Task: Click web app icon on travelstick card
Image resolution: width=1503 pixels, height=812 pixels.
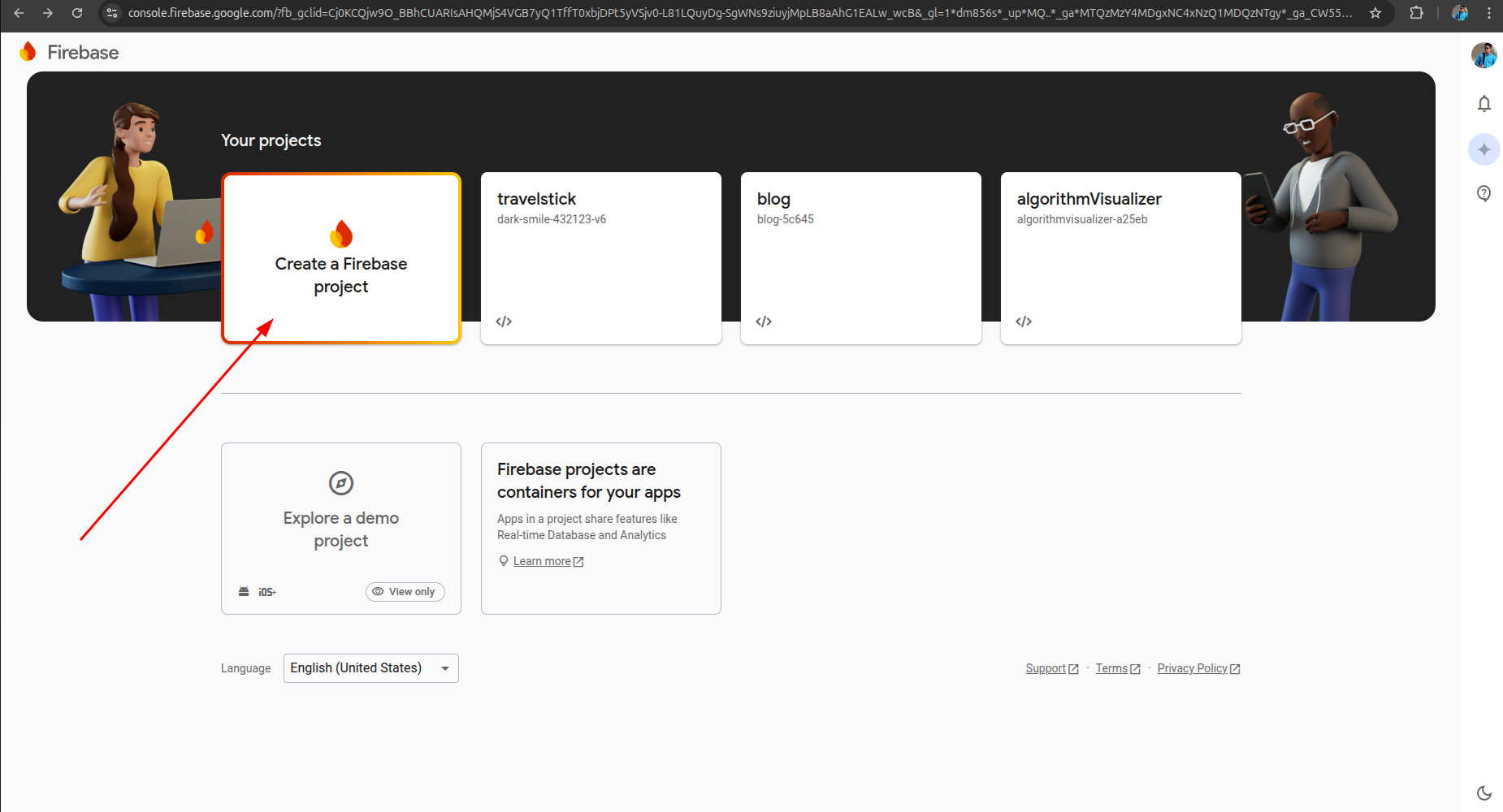Action: 504,322
